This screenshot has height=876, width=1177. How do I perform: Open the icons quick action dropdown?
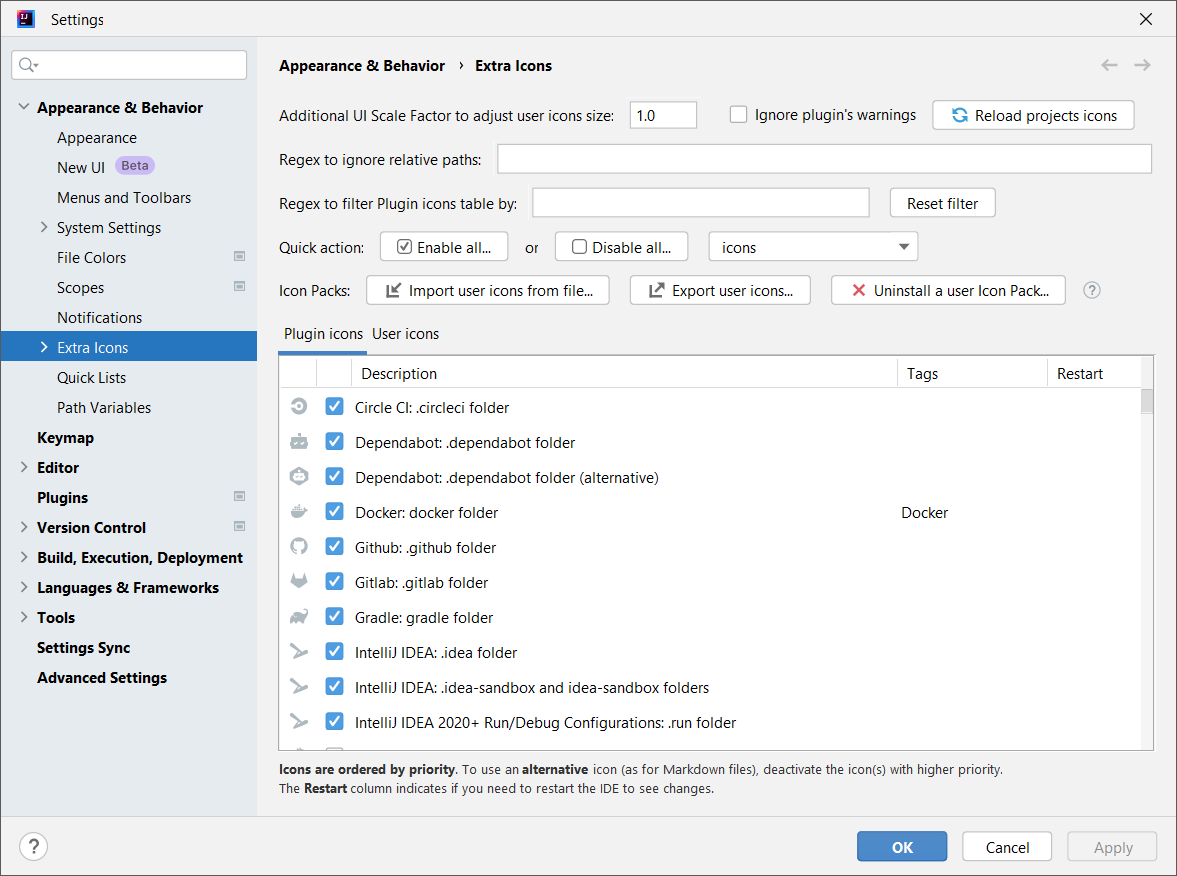click(x=813, y=247)
